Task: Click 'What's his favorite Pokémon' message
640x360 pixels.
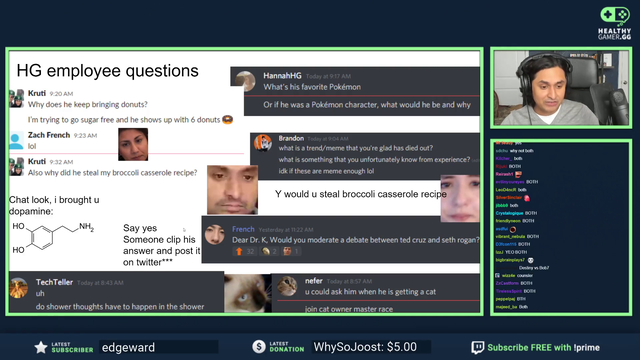Action: [312, 87]
